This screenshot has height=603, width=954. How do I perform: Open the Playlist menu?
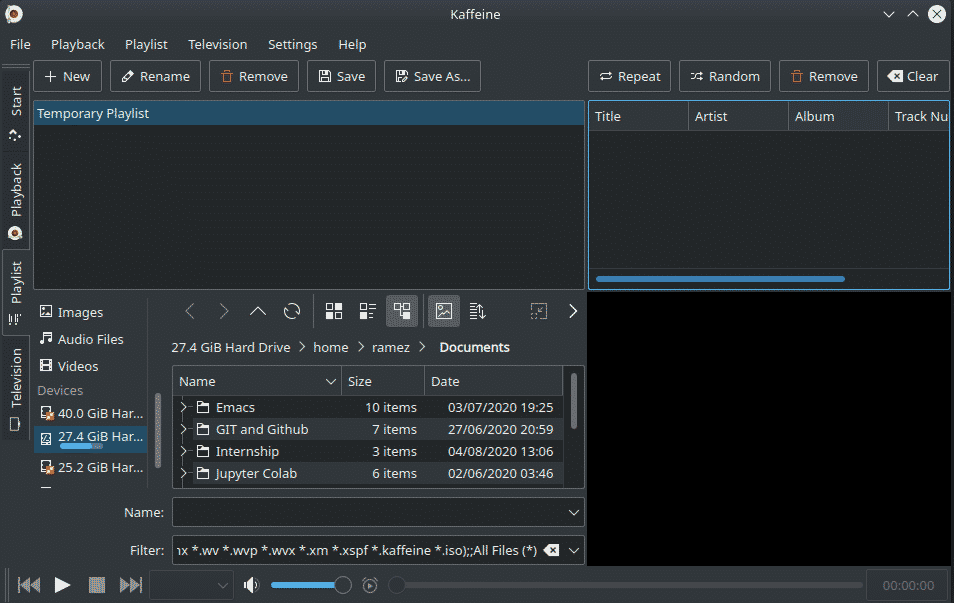tap(146, 44)
